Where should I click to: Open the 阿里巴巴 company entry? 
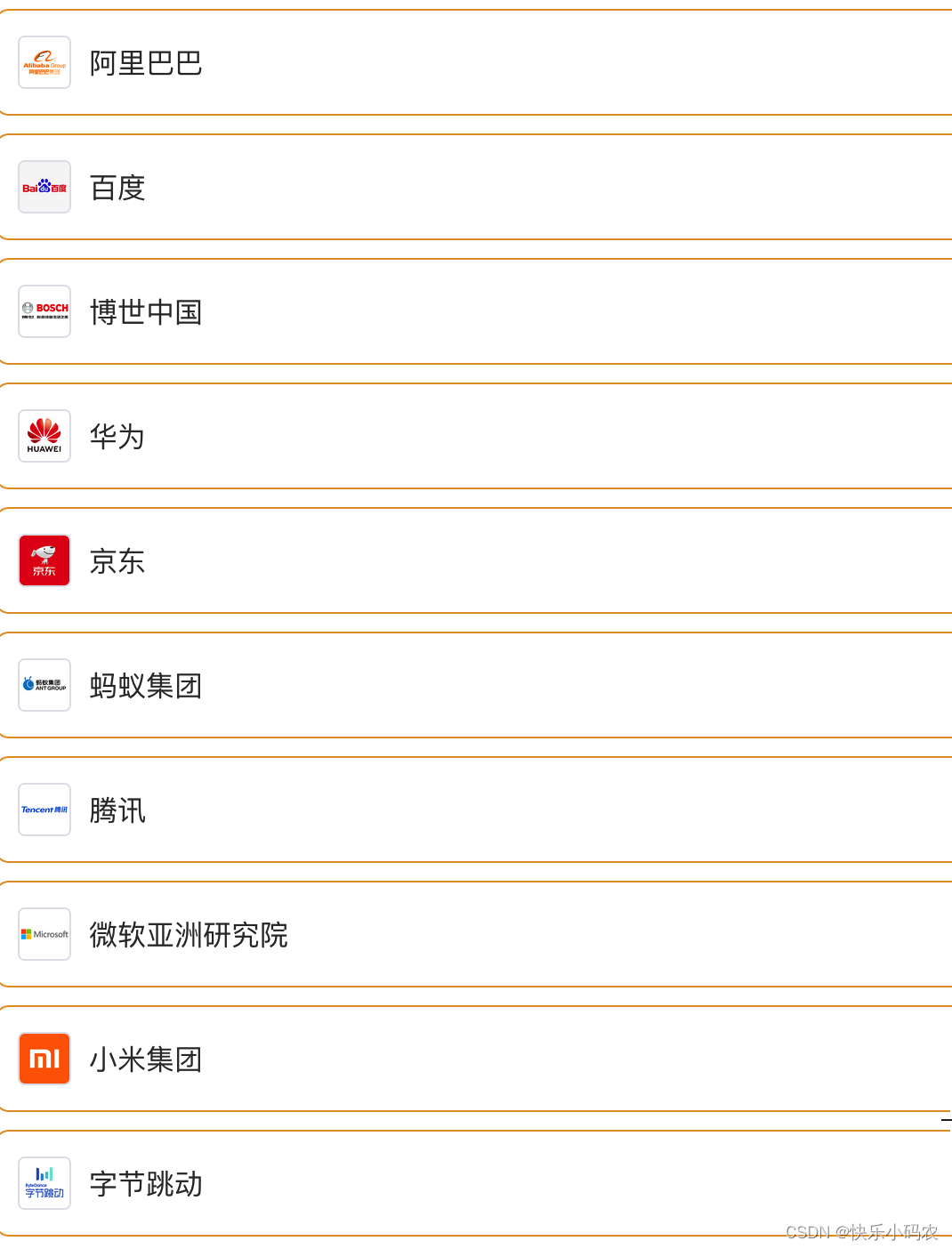(x=476, y=62)
